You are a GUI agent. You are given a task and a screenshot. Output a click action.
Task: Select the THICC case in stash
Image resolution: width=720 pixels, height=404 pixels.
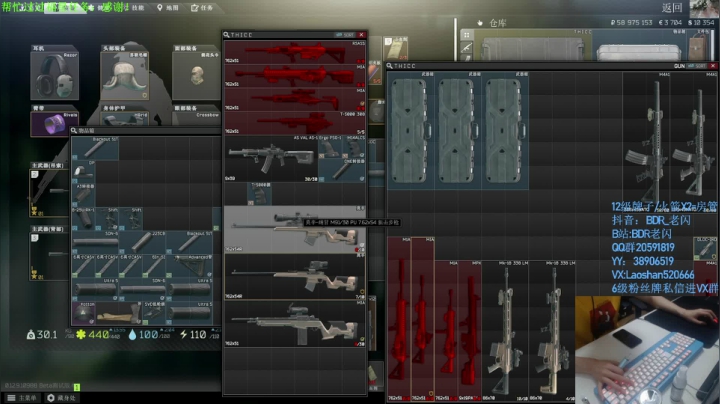point(532,46)
